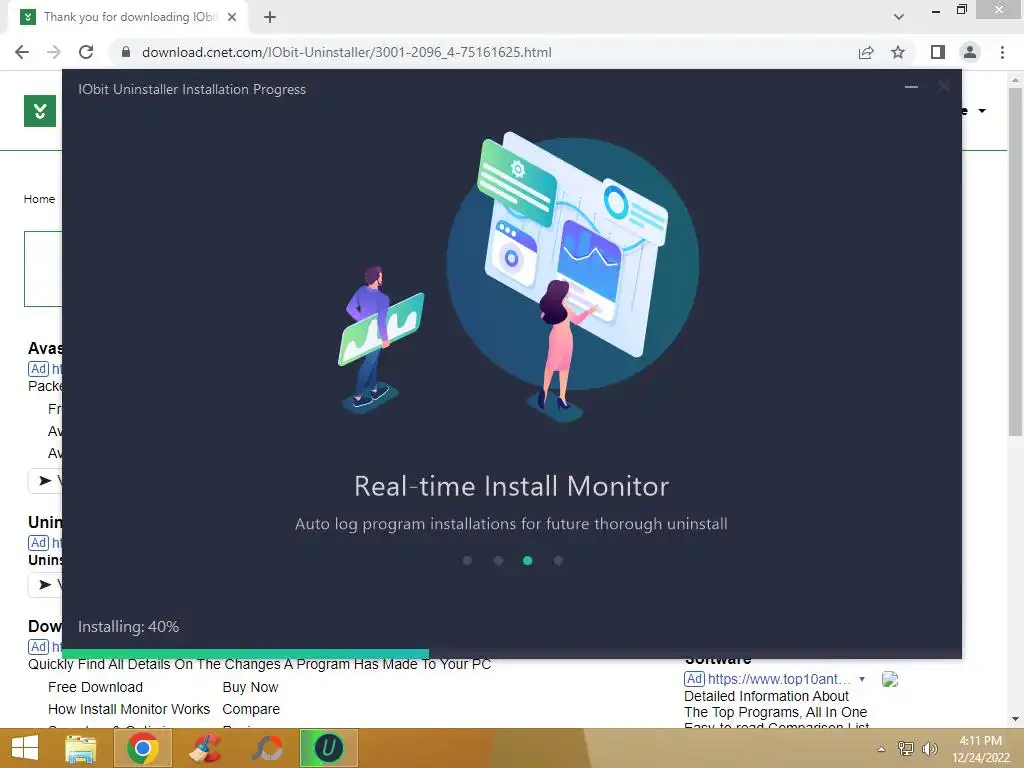The height and width of the screenshot is (768, 1024).
Task: Expand the header dropdown arrow at right
Action: tap(982, 111)
